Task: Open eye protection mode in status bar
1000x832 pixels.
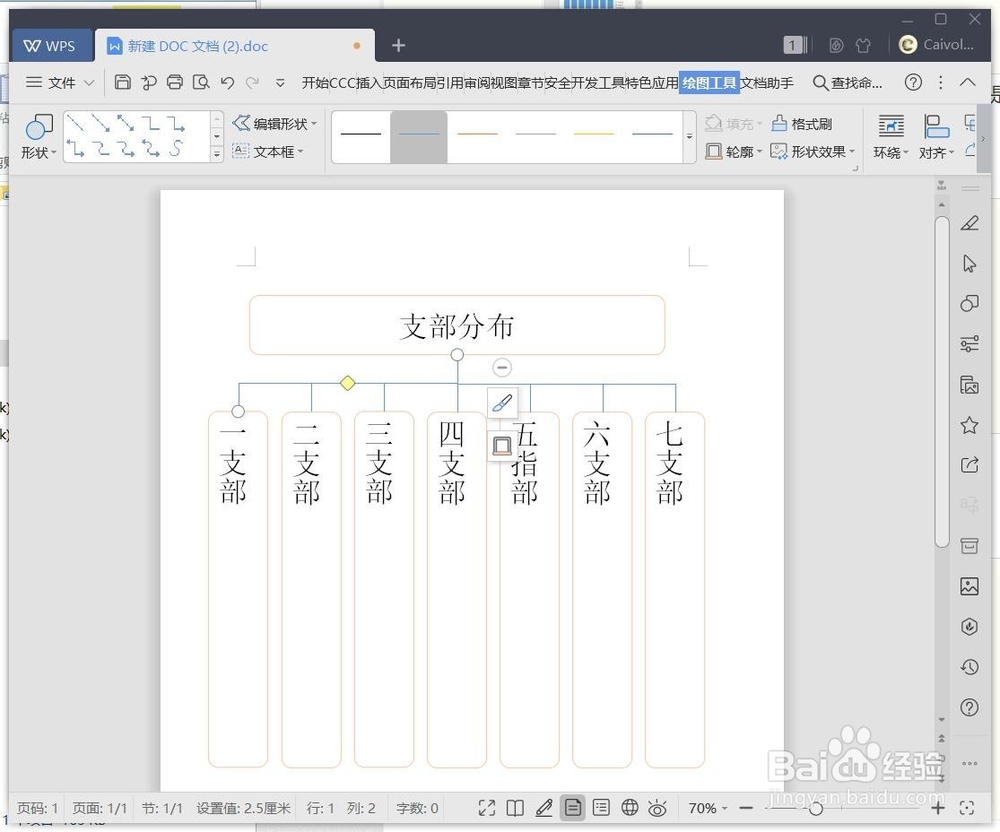Action: click(x=657, y=808)
